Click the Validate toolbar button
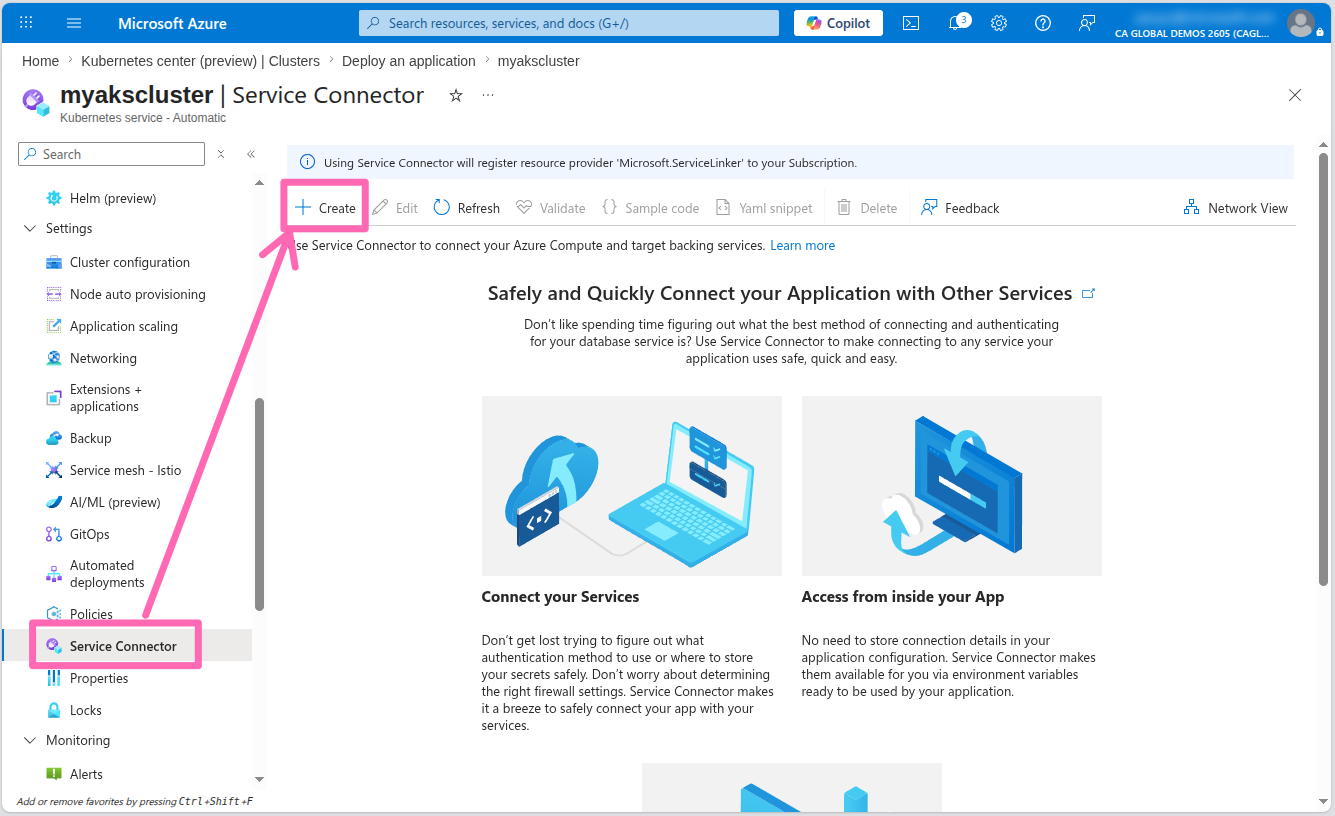 (x=550, y=208)
